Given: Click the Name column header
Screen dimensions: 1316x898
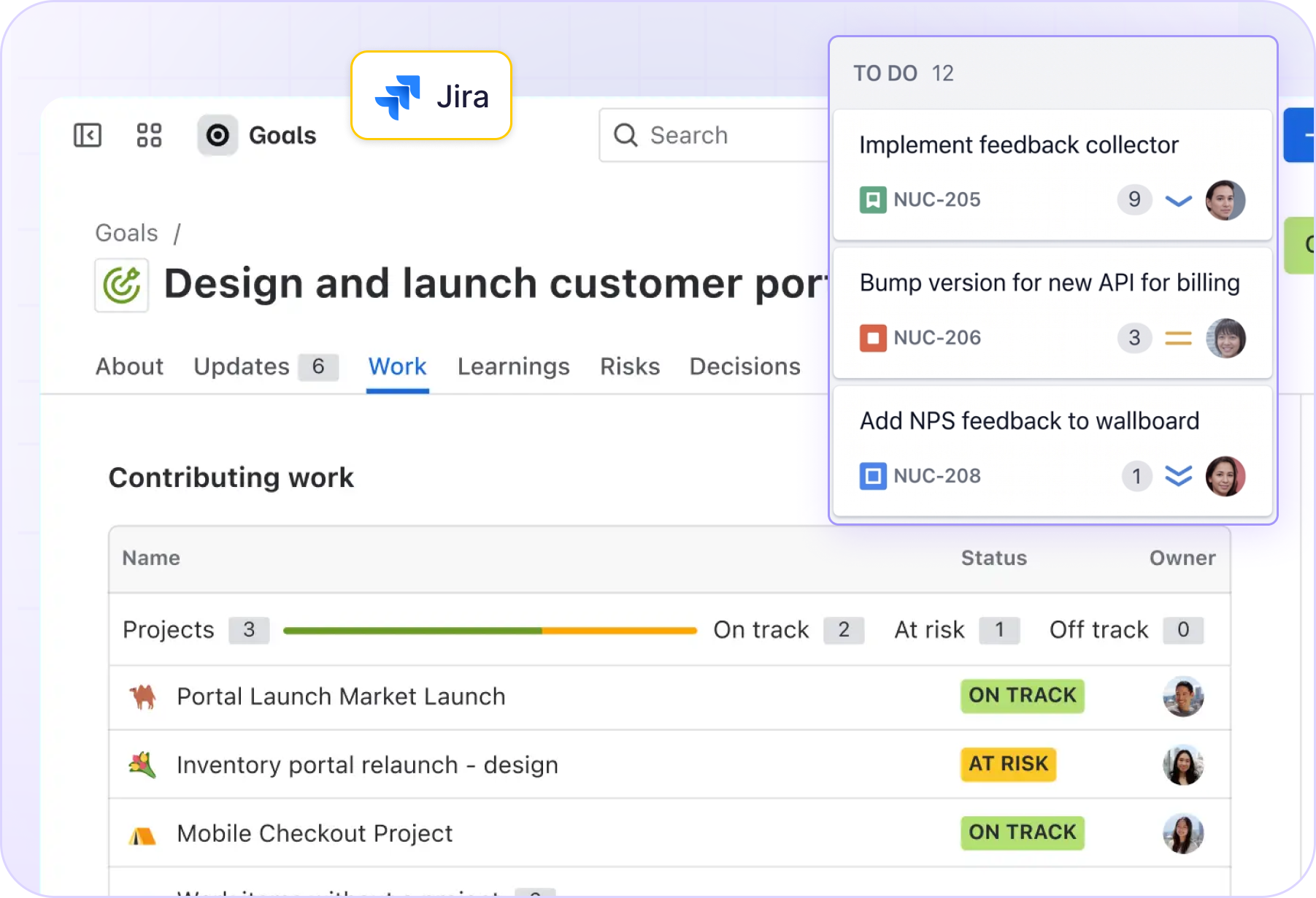Looking at the screenshot, I should click(x=151, y=558).
